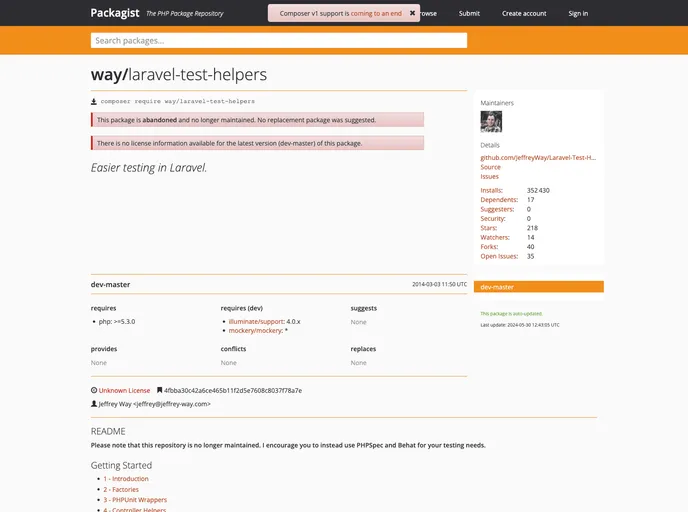Image resolution: width=688 pixels, height=512 pixels.
Task: Open the Issues link
Action: pyautogui.click(x=489, y=176)
